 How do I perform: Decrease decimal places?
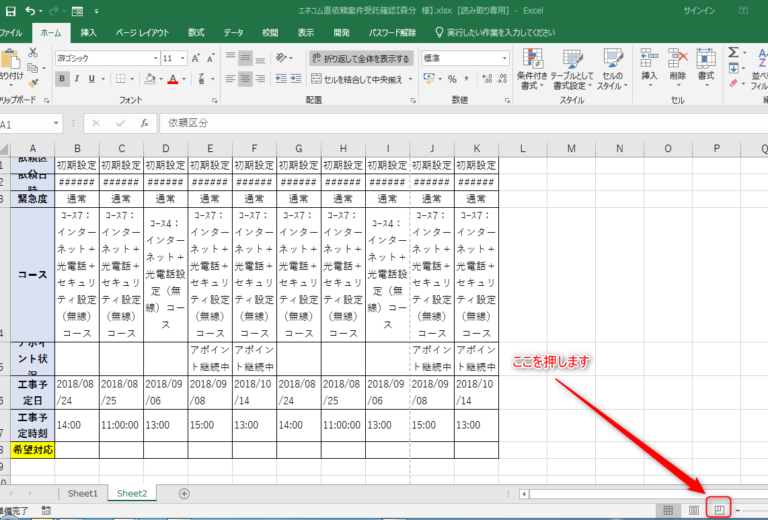[503, 79]
